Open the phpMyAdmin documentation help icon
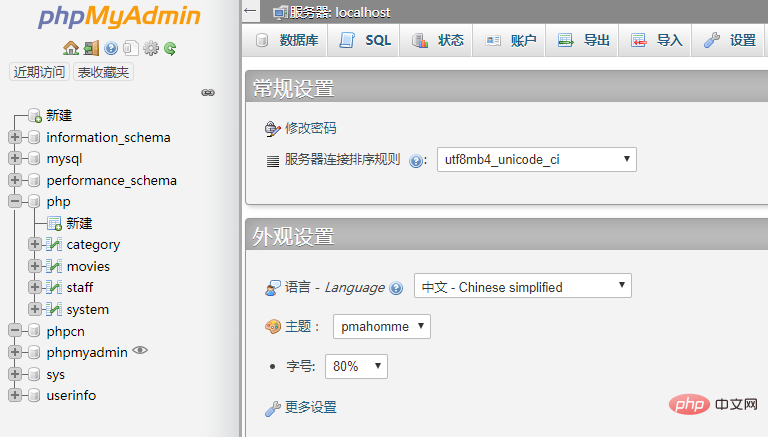Image resolution: width=768 pixels, height=437 pixels. (x=111, y=48)
